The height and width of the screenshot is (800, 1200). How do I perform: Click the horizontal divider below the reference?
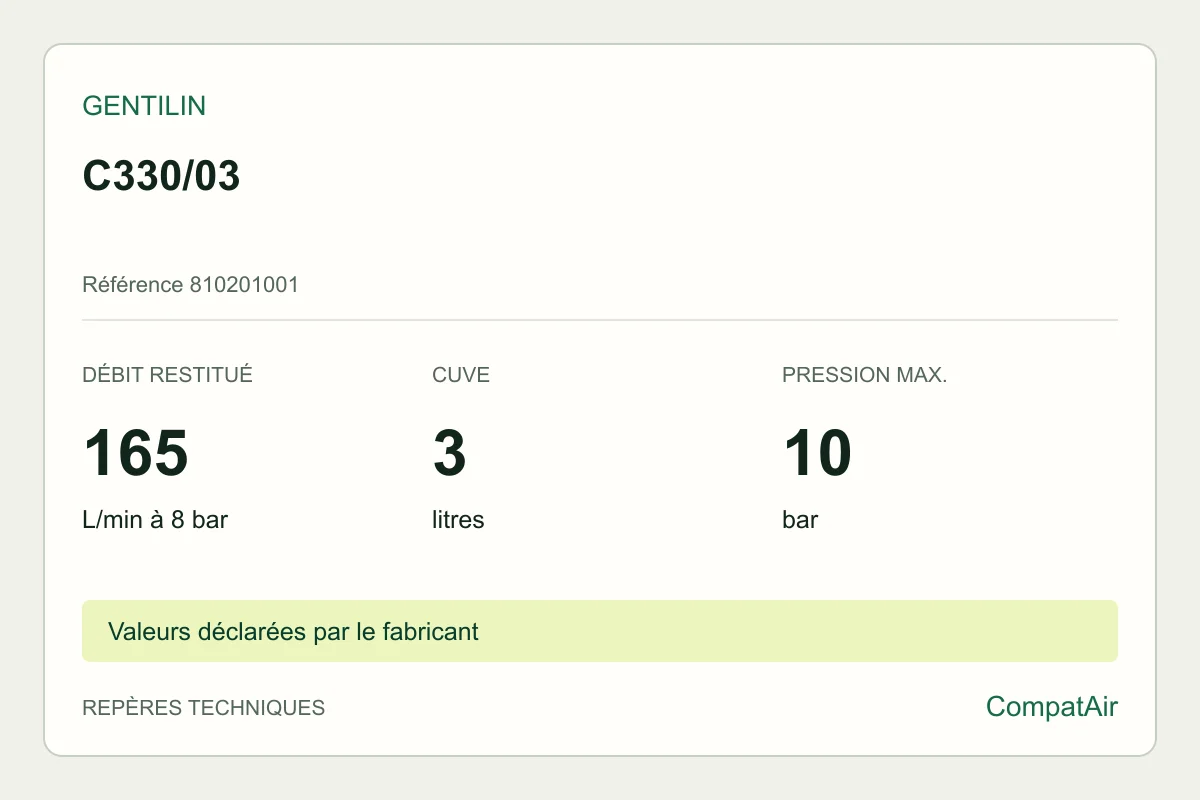click(600, 320)
